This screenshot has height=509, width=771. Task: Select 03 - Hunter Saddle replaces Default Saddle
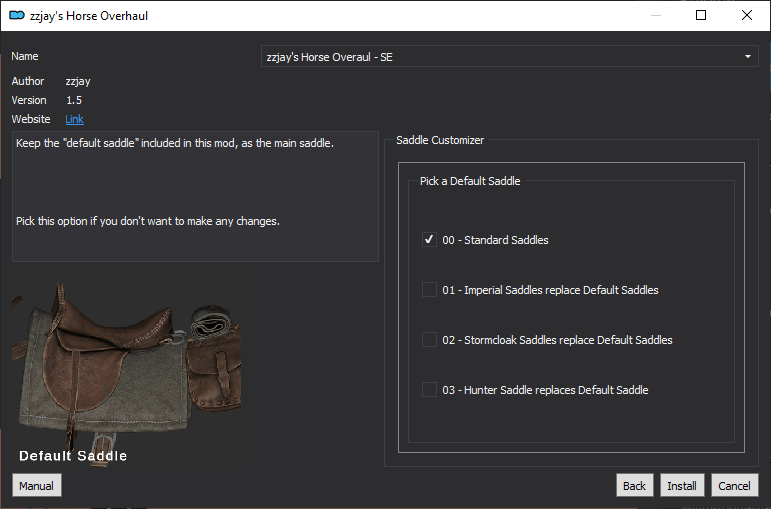(429, 390)
